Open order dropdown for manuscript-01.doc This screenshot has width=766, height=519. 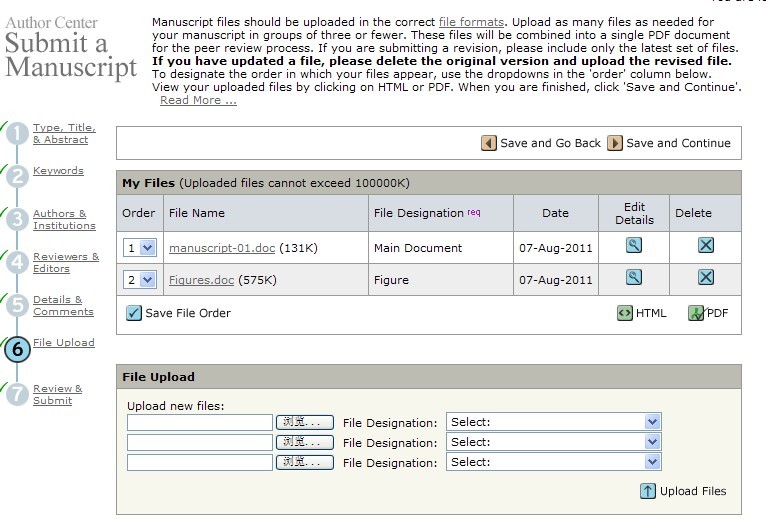pyautogui.click(x=140, y=248)
